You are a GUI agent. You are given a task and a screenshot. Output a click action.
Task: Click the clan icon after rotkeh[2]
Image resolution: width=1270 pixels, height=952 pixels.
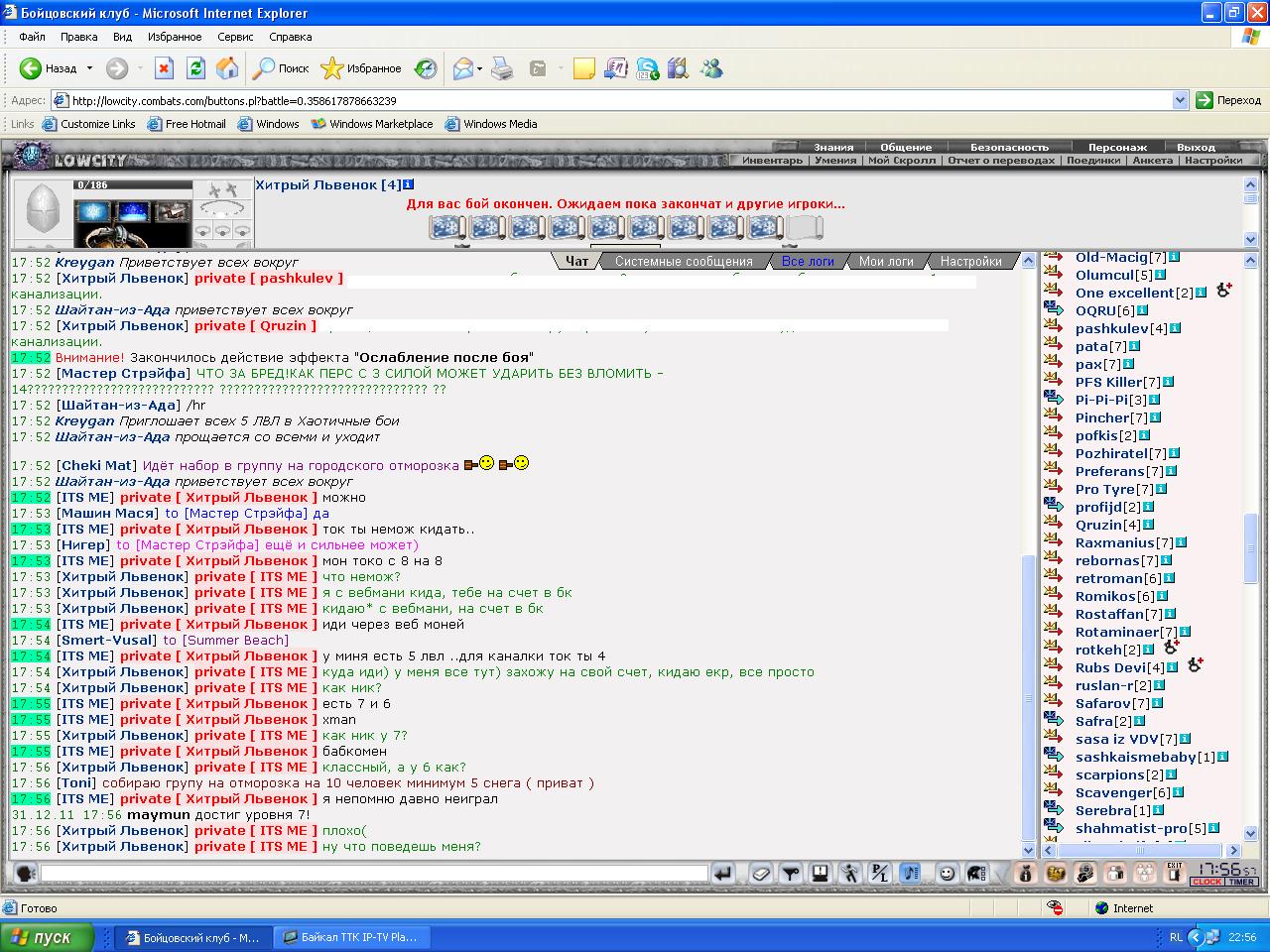point(1172,647)
